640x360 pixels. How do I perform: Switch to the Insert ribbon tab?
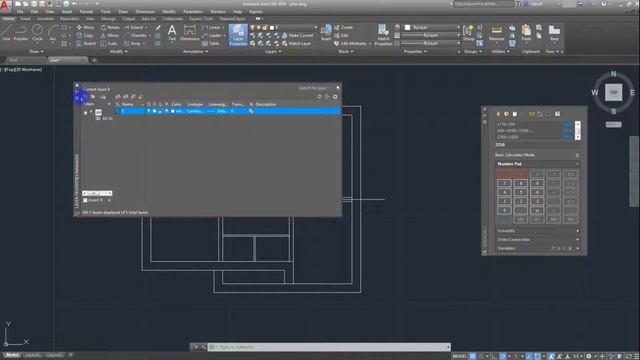25,19
